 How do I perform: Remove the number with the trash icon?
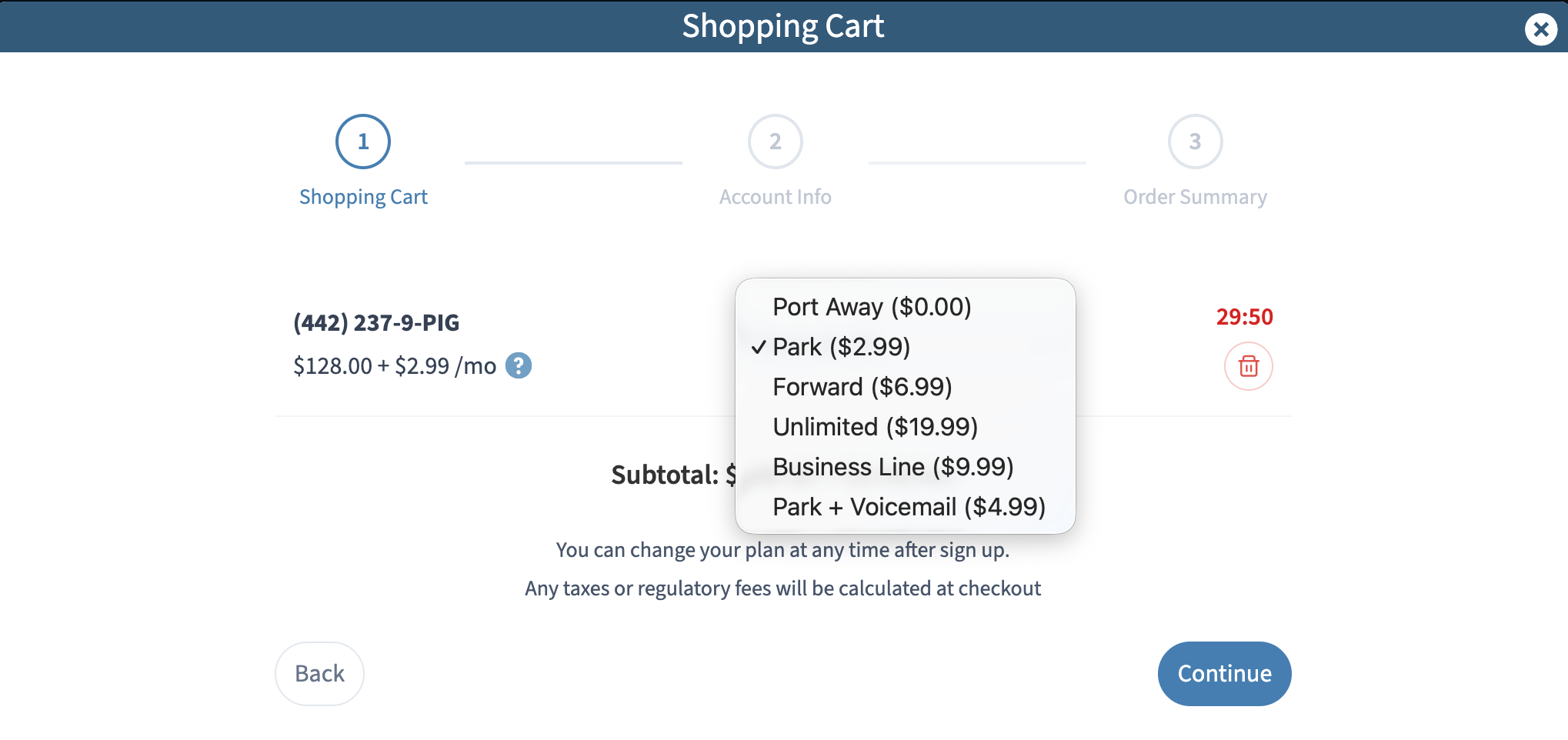(1248, 366)
